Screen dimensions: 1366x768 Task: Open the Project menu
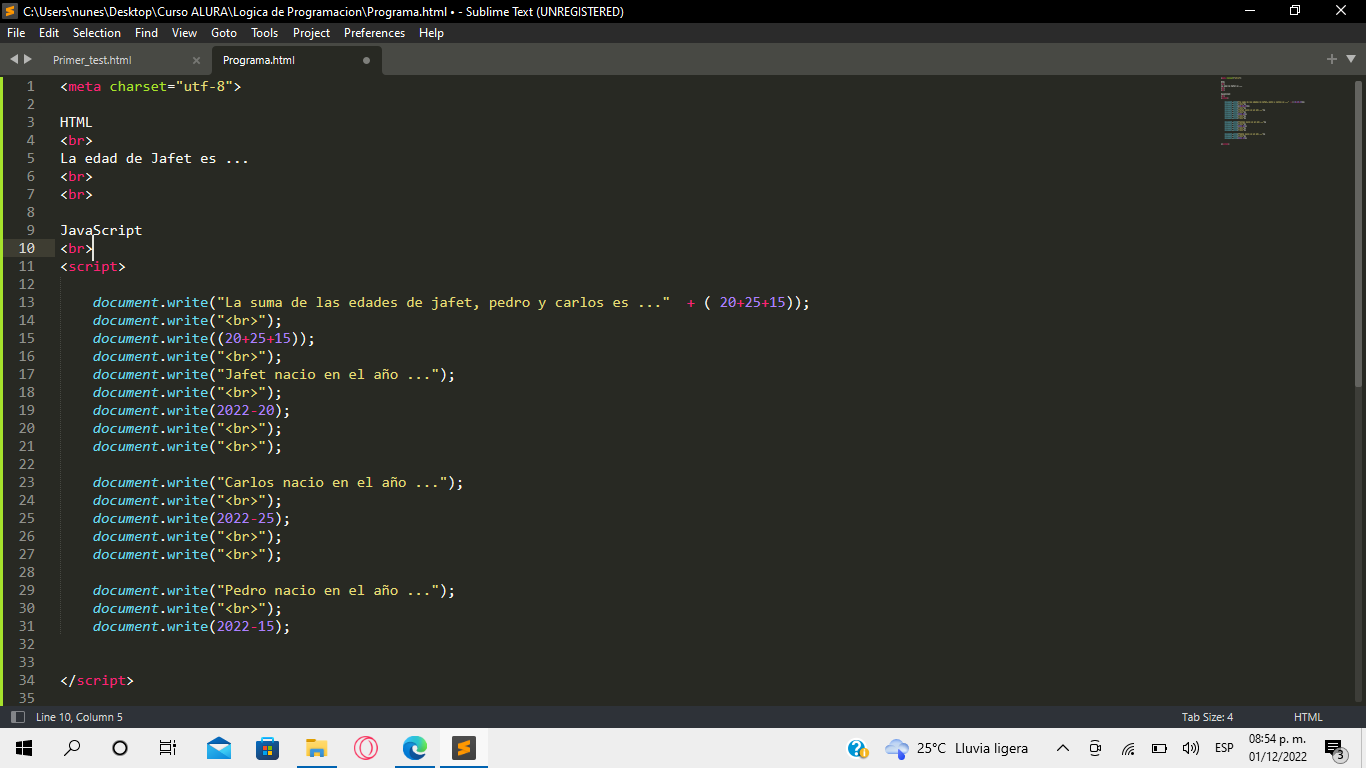click(x=312, y=33)
